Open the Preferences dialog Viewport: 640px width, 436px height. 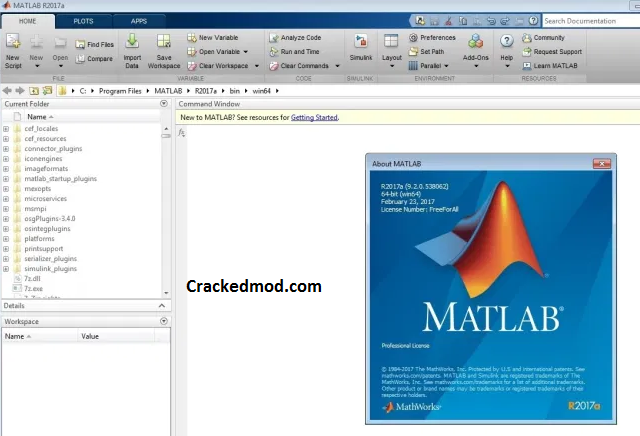click(432, 38)
